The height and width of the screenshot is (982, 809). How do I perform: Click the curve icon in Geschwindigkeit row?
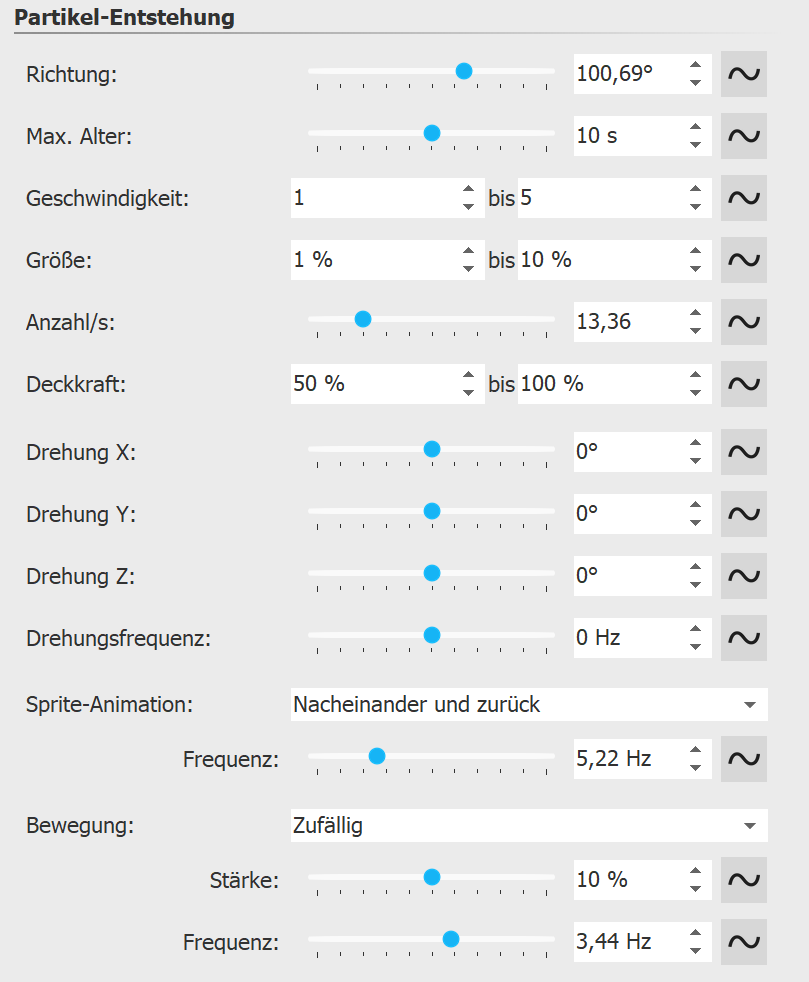pos(743,198)
